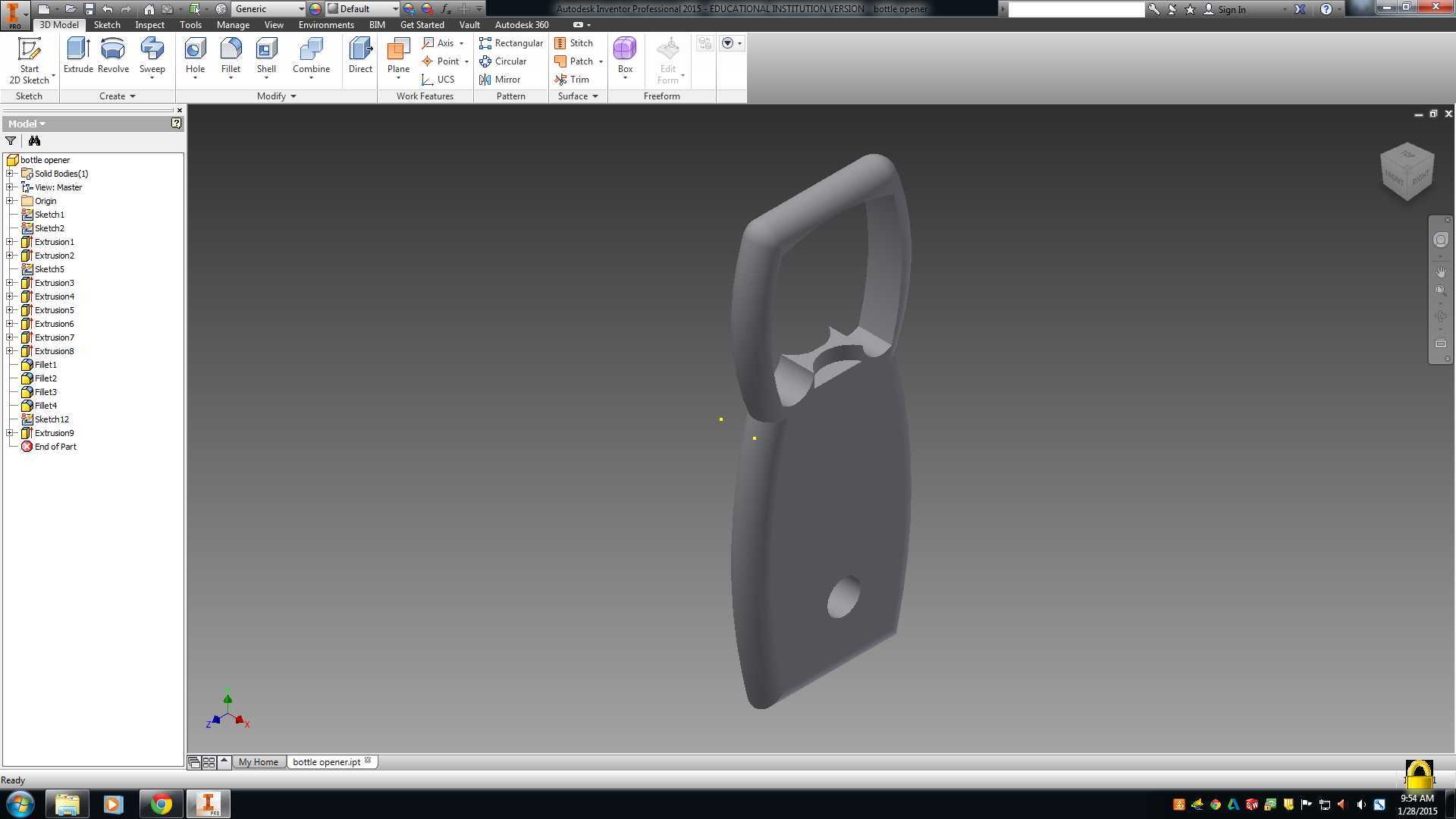Switch to the My Home document tab
The height and width of the screenshot is (819, 1456).
pos(259,762)
